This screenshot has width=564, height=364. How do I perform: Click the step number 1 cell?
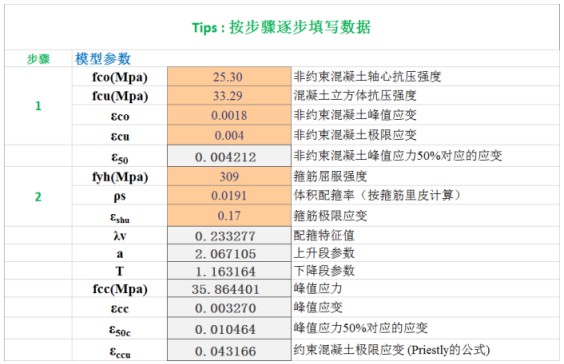(38, 106)
